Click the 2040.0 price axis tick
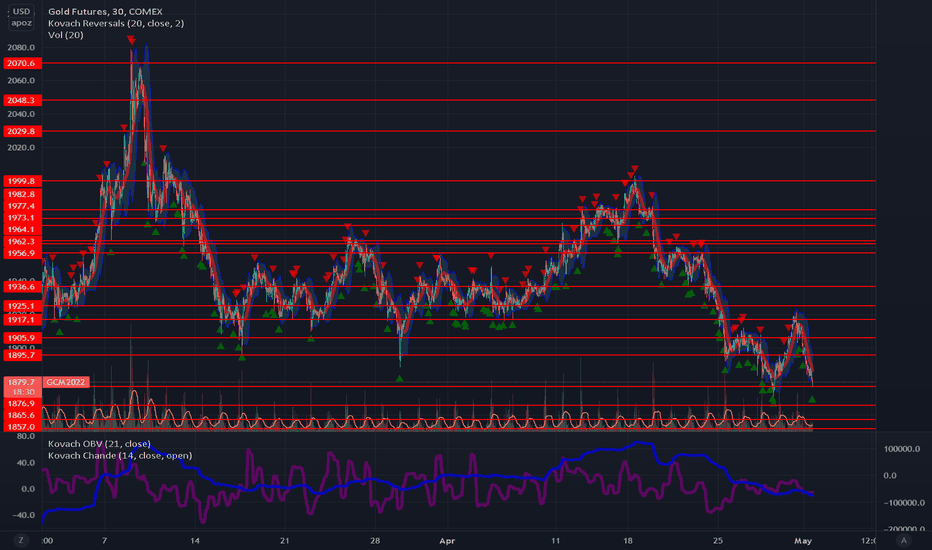The height and width of the screenshot is (550, 932). pos(21,114)
